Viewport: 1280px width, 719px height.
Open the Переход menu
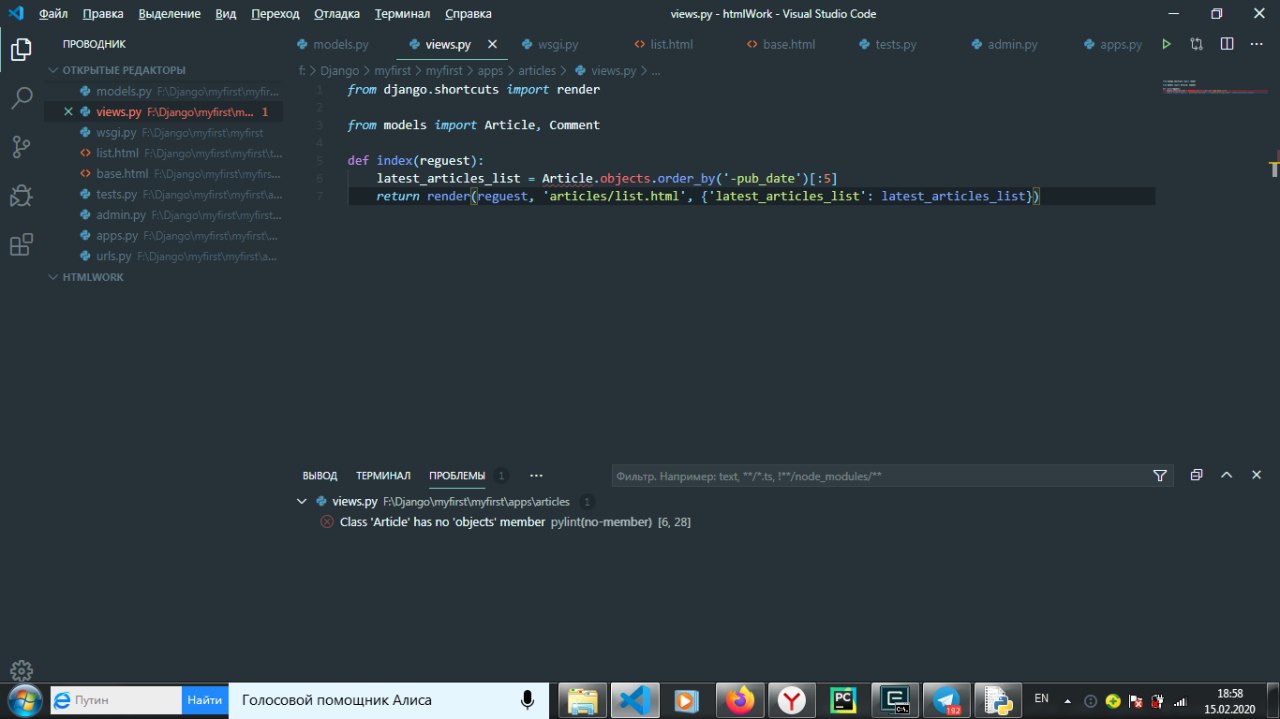[x=275, y=14]
